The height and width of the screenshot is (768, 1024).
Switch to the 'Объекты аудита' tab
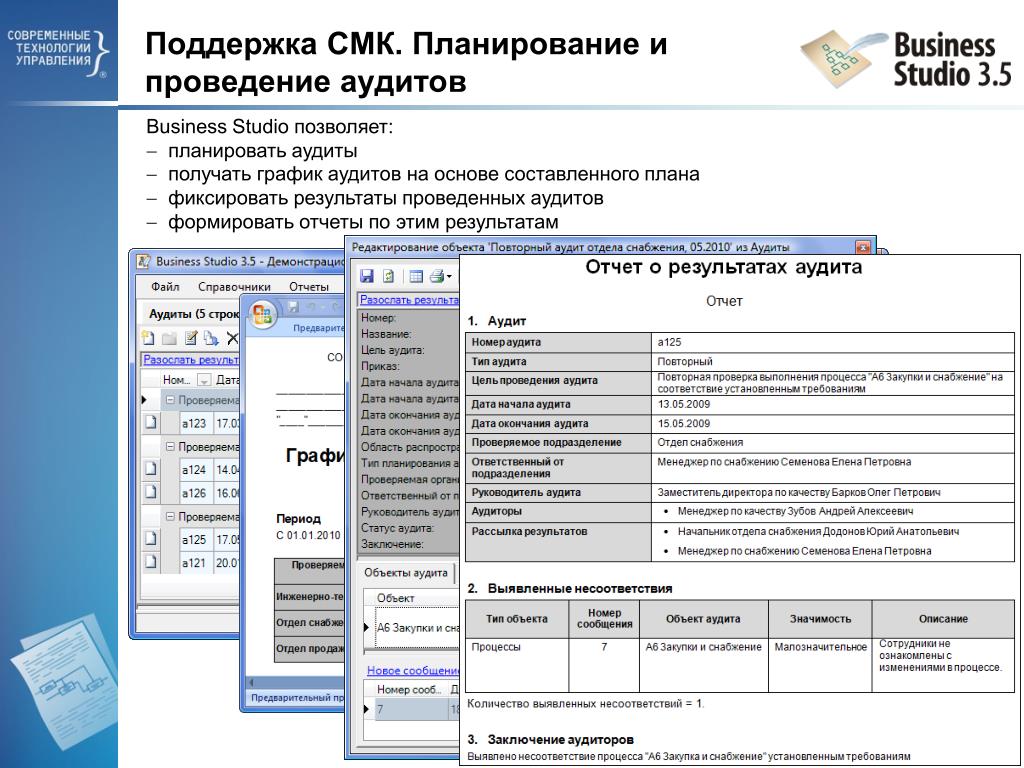406,573
